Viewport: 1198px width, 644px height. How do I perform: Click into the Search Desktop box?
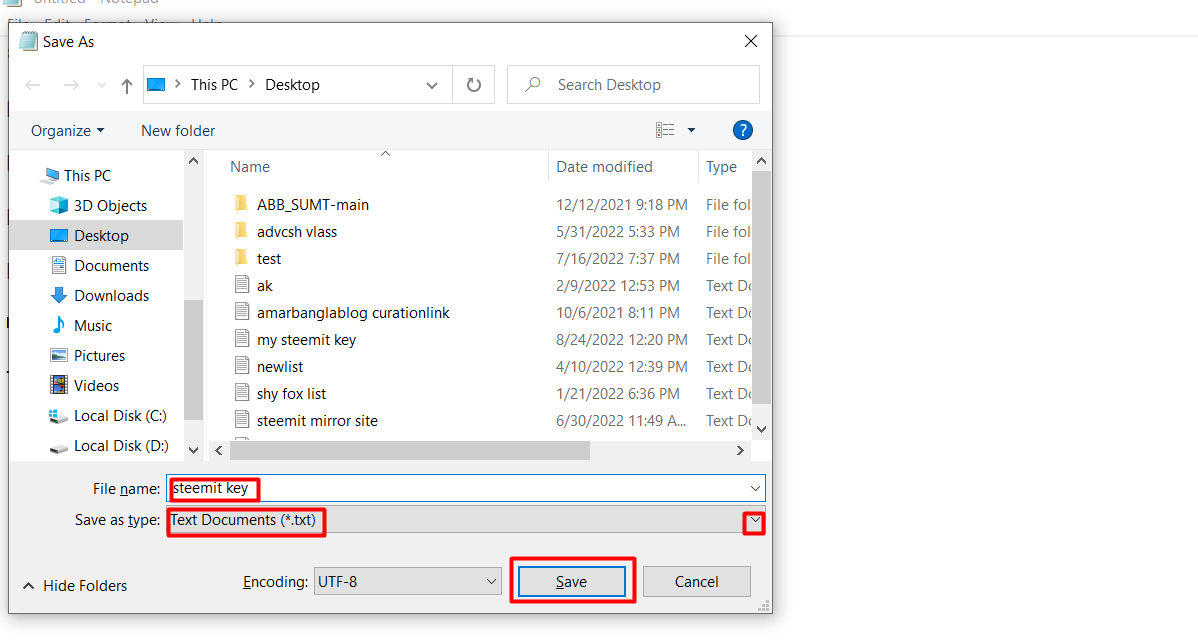click(x=633, y=85)
